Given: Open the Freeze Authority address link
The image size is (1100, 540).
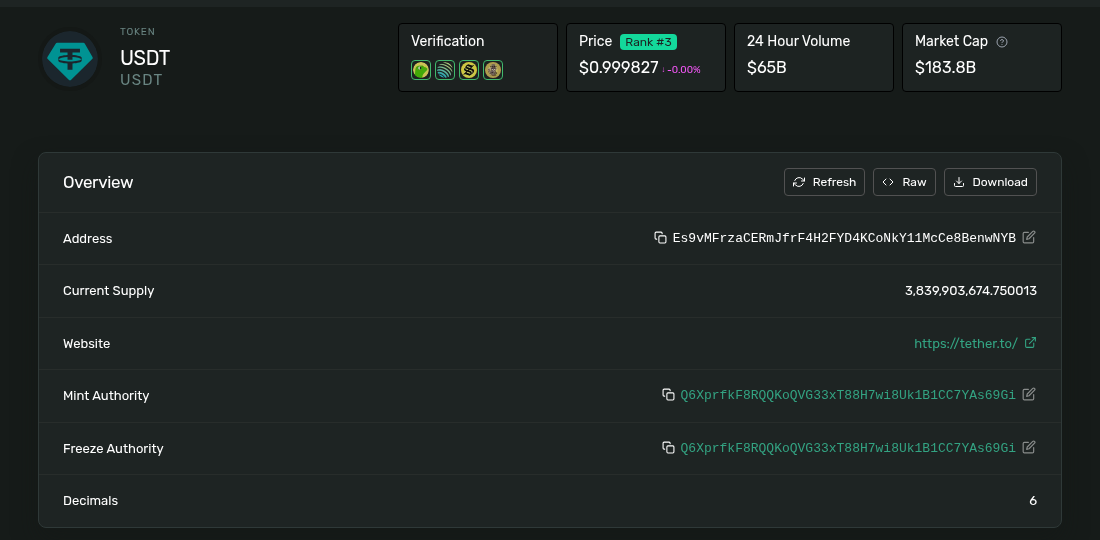Looking at the screenshot, I should (x=847, y=448).
